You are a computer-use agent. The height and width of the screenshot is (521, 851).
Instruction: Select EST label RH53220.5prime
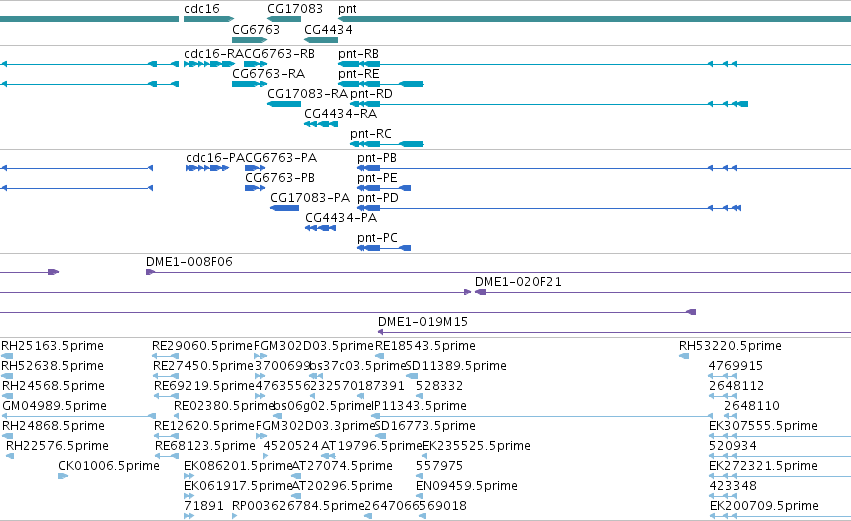[x=730, y=346]
